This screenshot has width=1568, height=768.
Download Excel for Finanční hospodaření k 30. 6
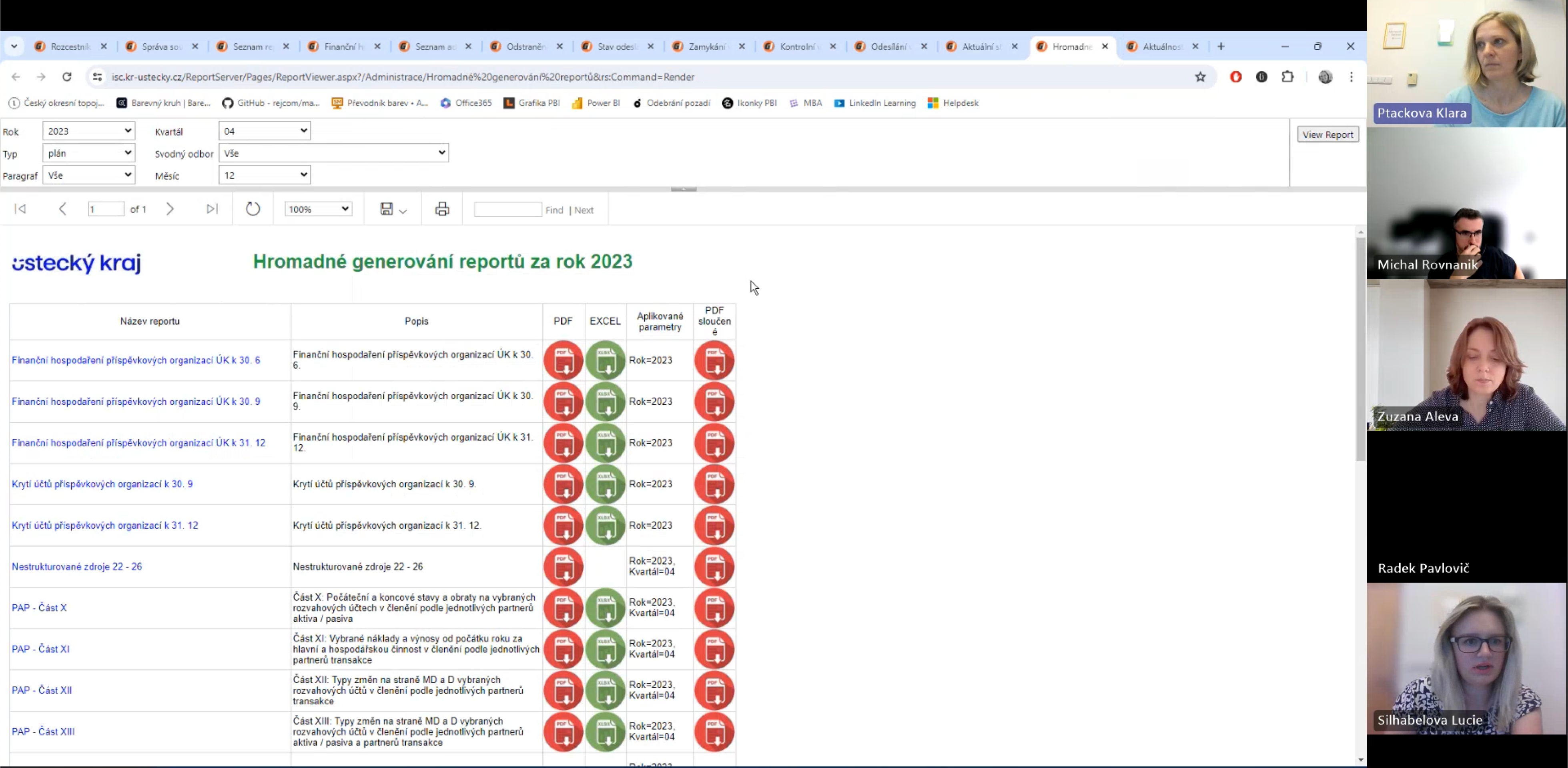(606, 360)
